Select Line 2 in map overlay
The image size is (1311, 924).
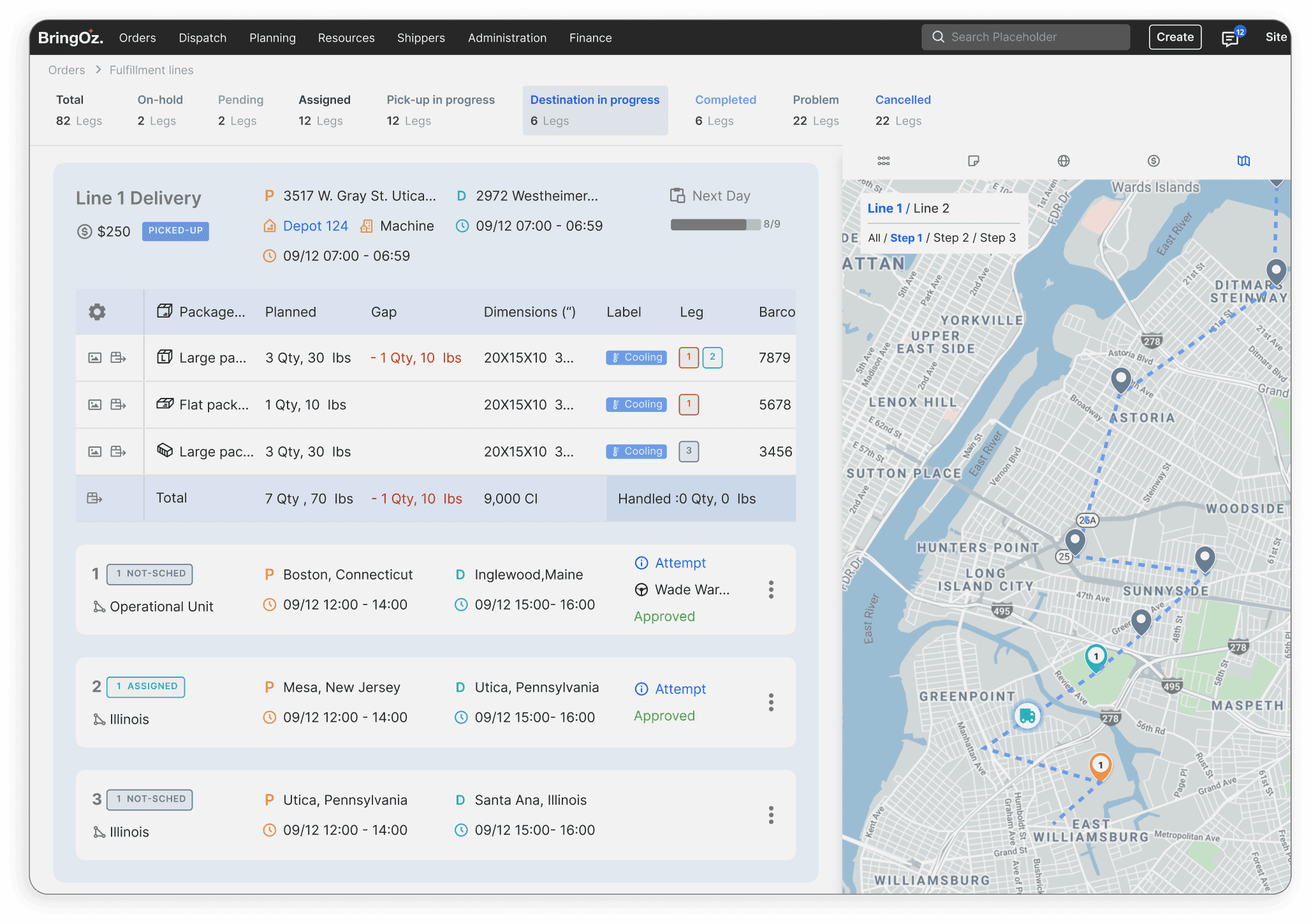[x=931, y=209]
